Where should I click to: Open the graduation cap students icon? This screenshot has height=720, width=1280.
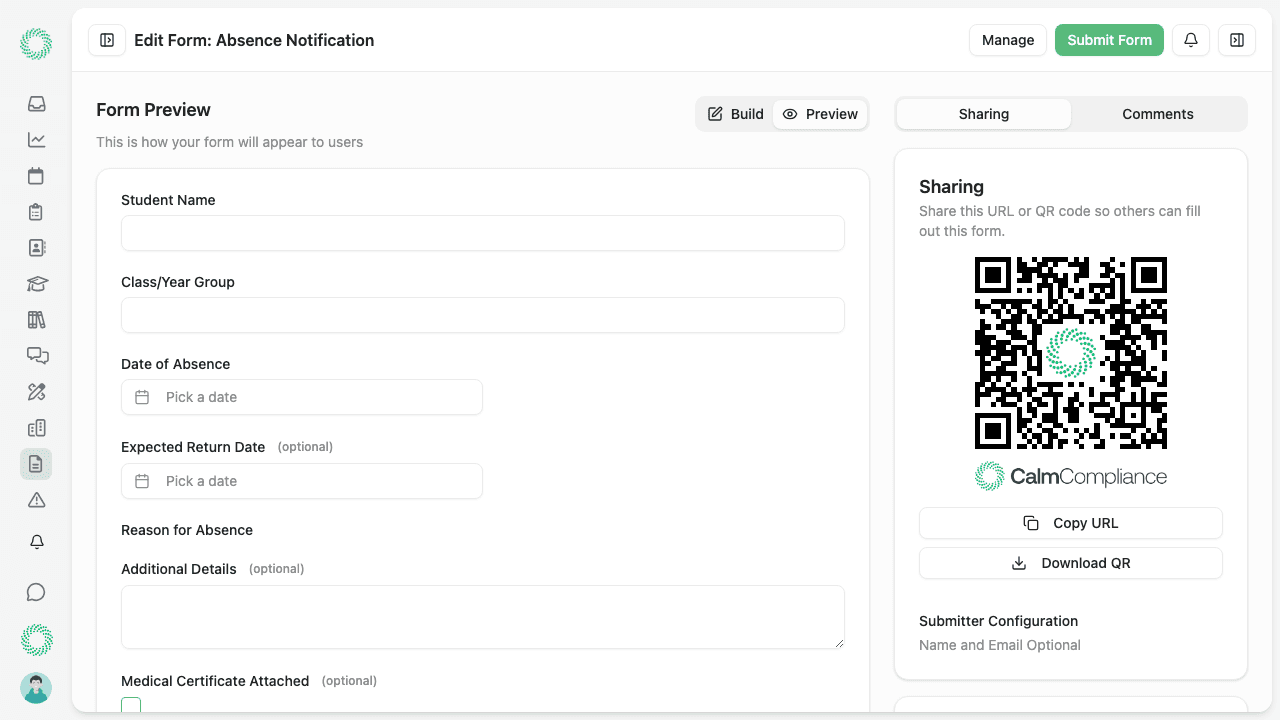point(35,283)
